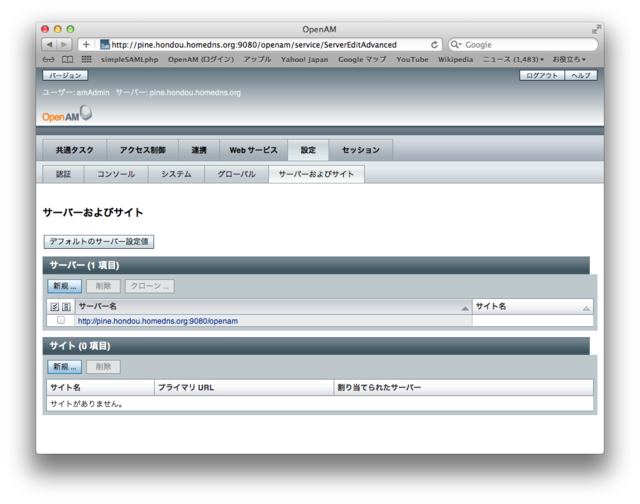Switch to the アクセス制御 tab
This screenshot has width=640, height=504.
[x=142, y=150]
